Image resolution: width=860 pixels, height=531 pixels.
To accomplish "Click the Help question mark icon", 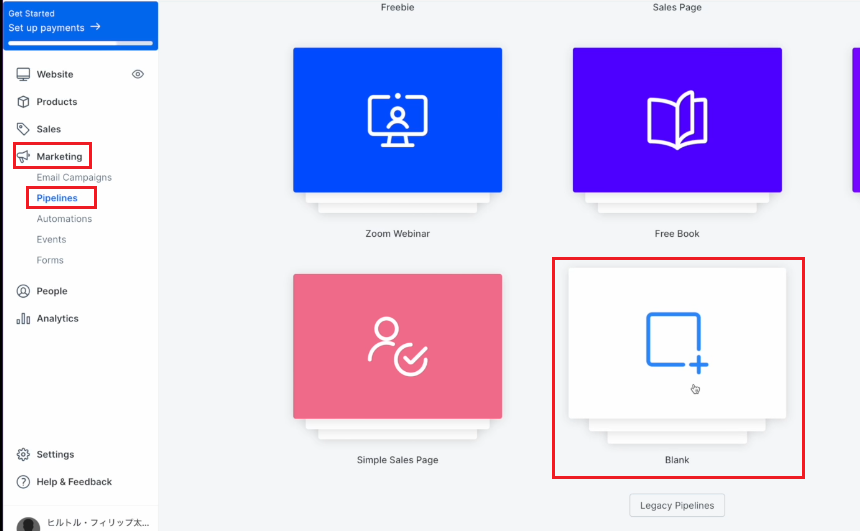I will coord(23,482).
